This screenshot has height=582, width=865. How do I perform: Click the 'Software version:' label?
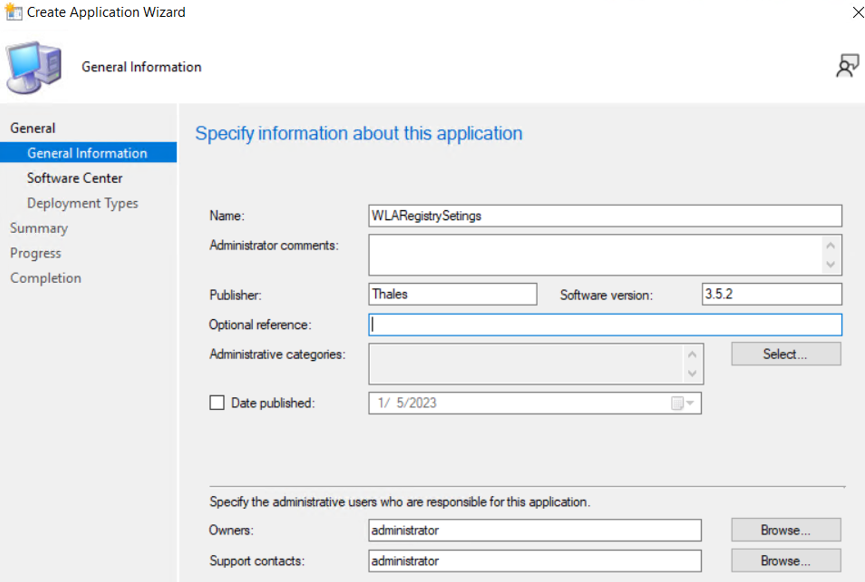tap(606, 295)
